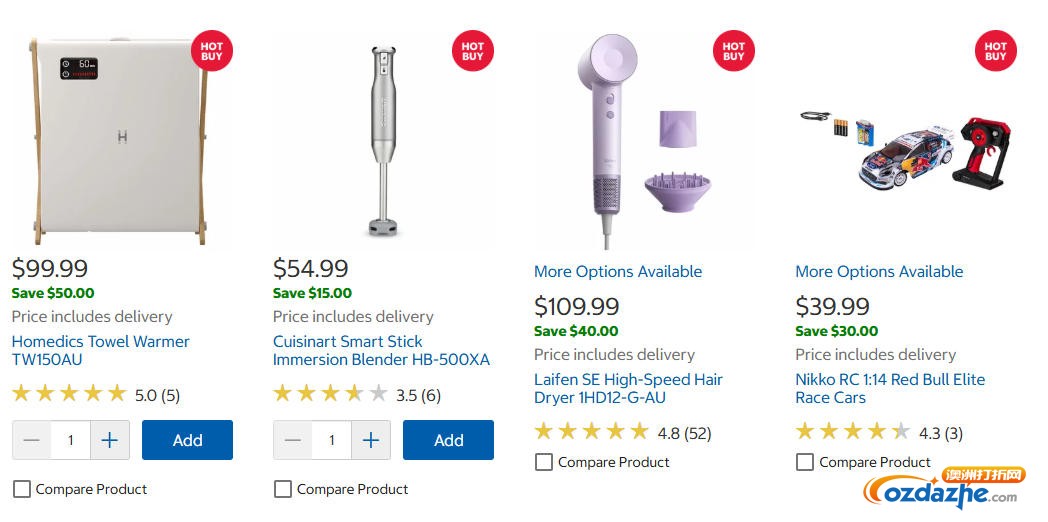This screenshot has height=522, width=1048.
Task: Check Compare Product under Cuisinart blender
Action: (x=283, y=489)
